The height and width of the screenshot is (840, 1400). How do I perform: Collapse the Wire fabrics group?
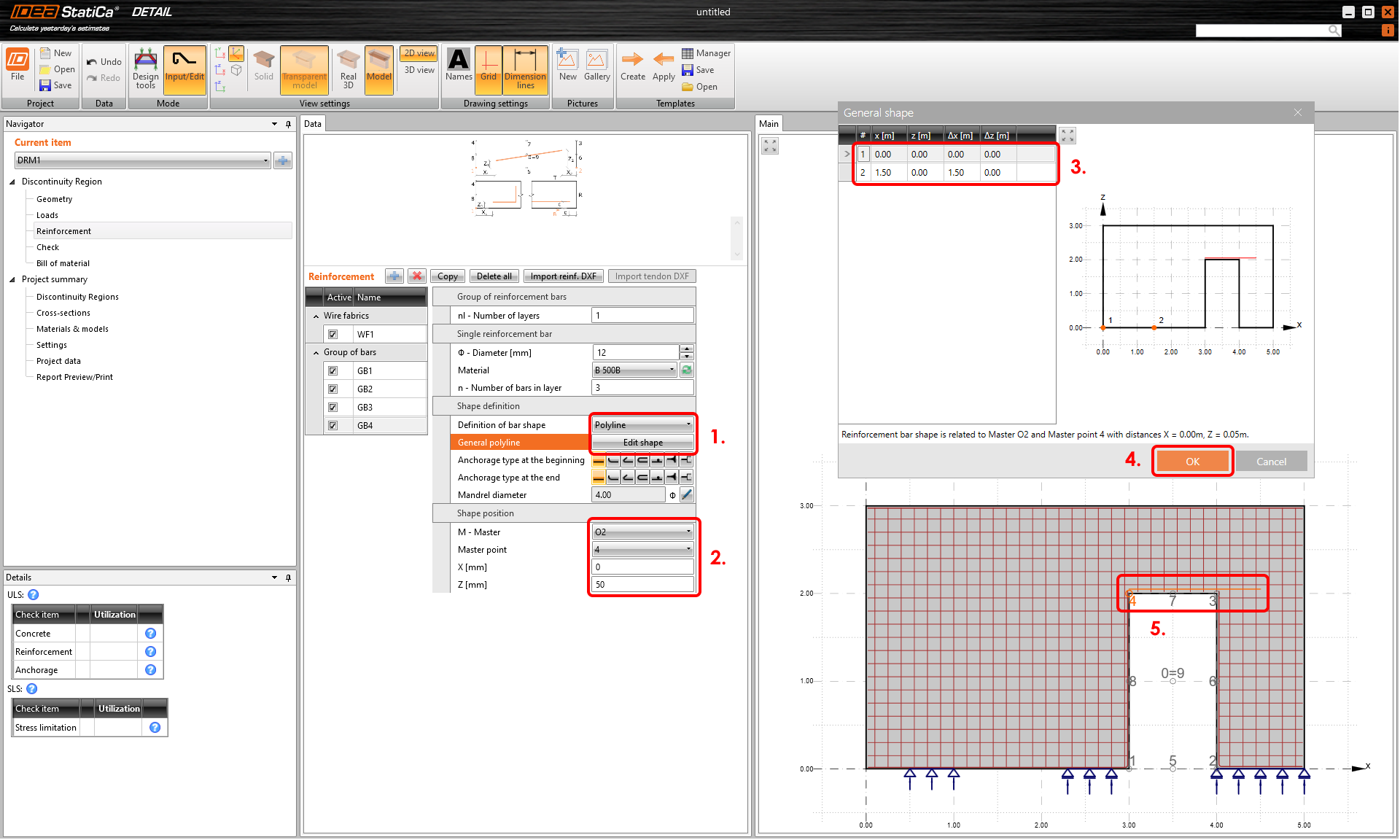click(316, 316)
